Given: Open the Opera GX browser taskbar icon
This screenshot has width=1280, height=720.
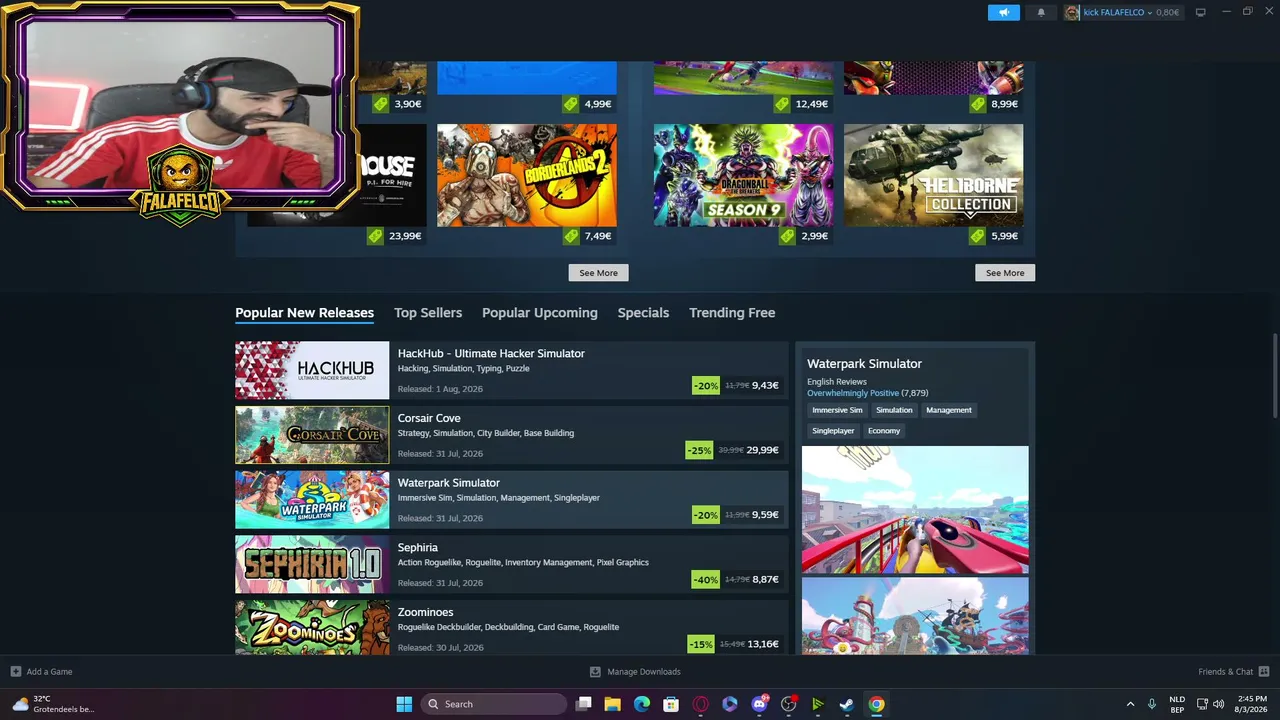Looking at the screenshot, I should pos(700,704).
